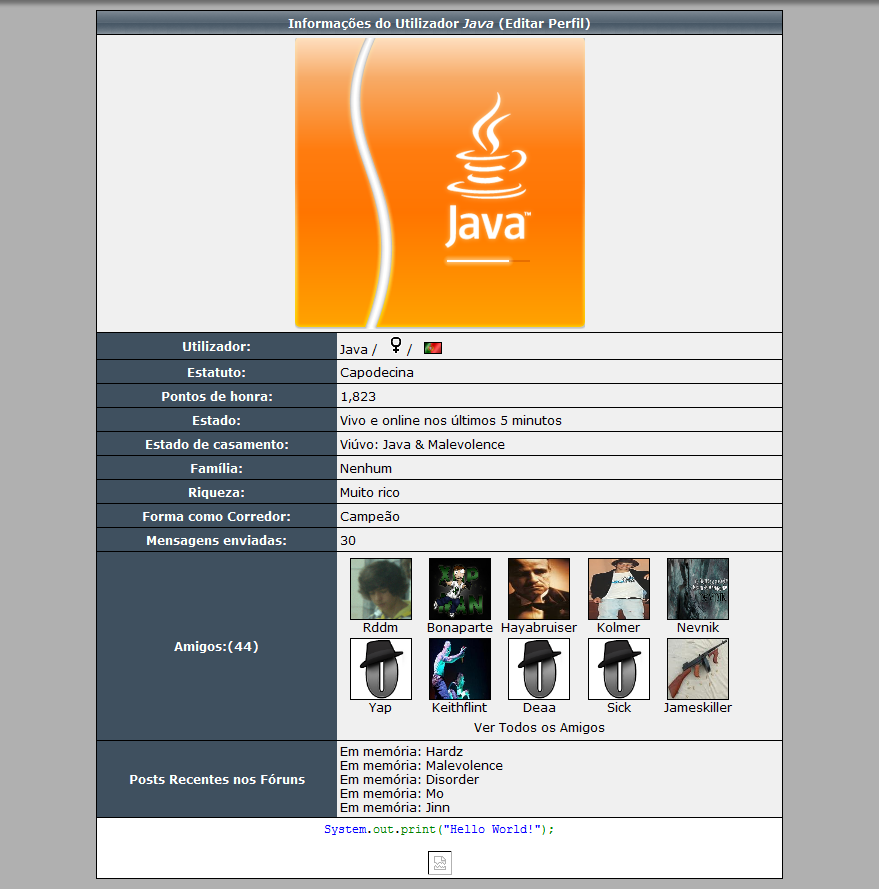Click the Capodecina status value
Image resolution: width=879 pixels, height=889 pixels.
(x=377, y=372)
